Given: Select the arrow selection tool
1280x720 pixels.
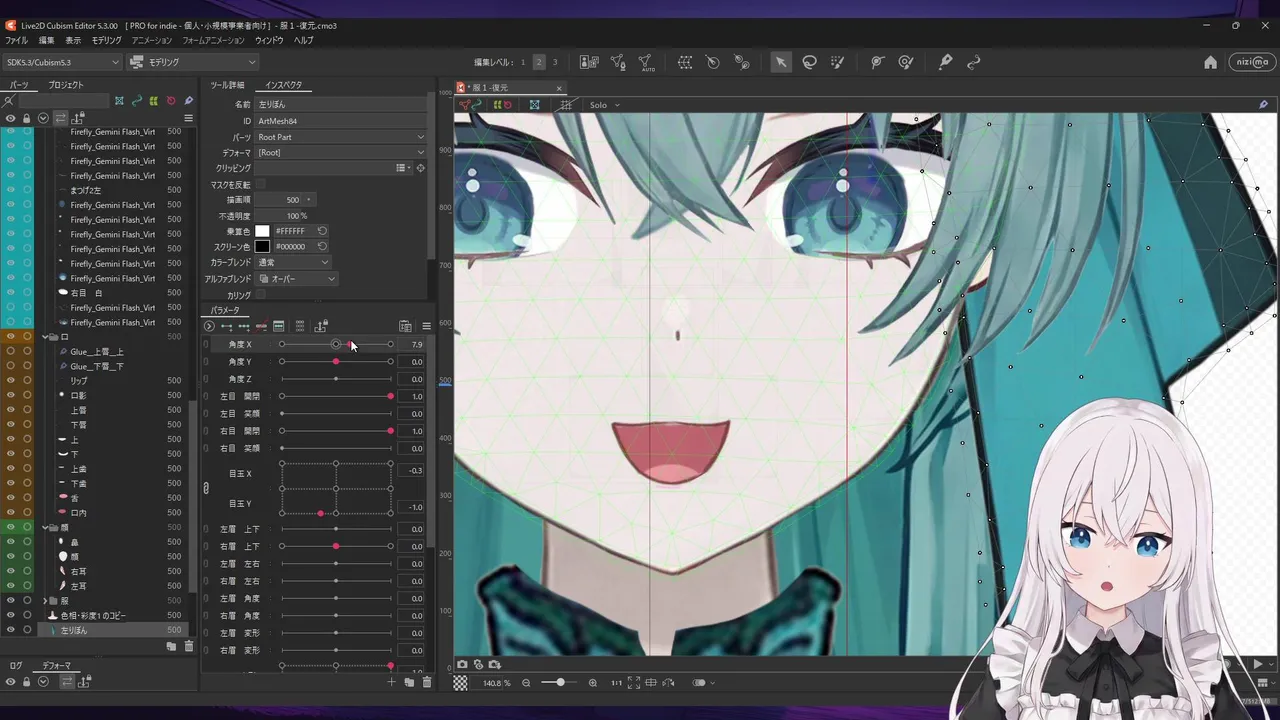Looking at the screenshot, I should click(781, 62).
